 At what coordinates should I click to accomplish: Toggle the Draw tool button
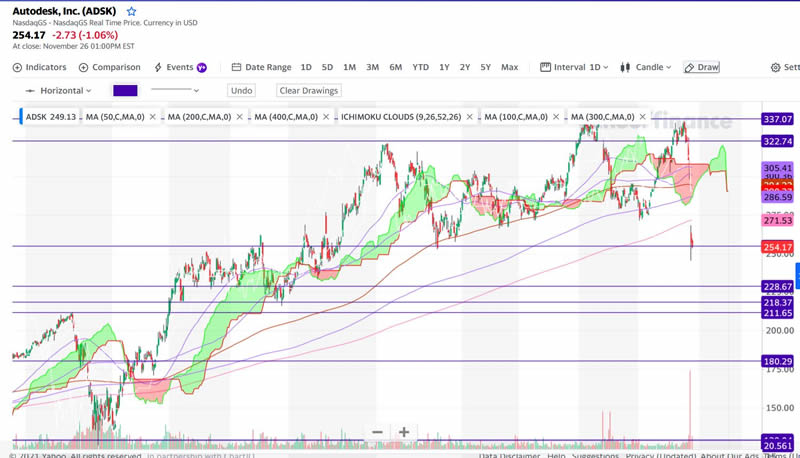(702, 67)
